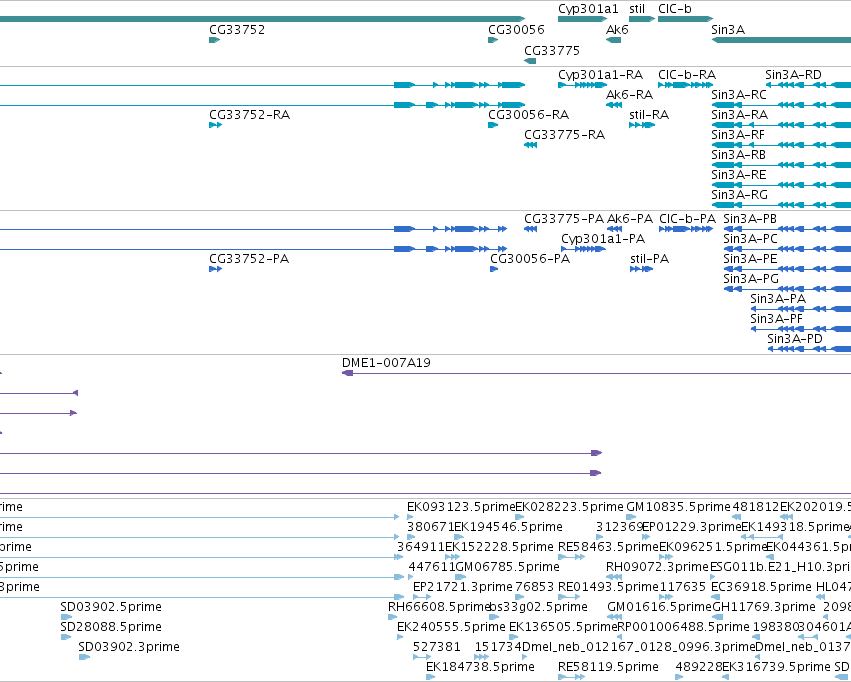Select the CG33775-RA transcript label
Screen dimensions: 851x682
click(564, 135)
